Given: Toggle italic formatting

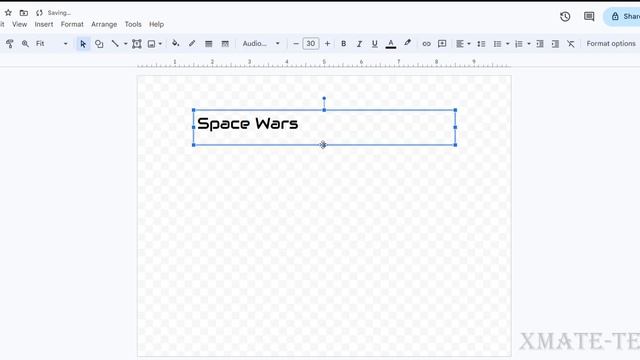Looking at the screenshot, I should pos(359,44).
